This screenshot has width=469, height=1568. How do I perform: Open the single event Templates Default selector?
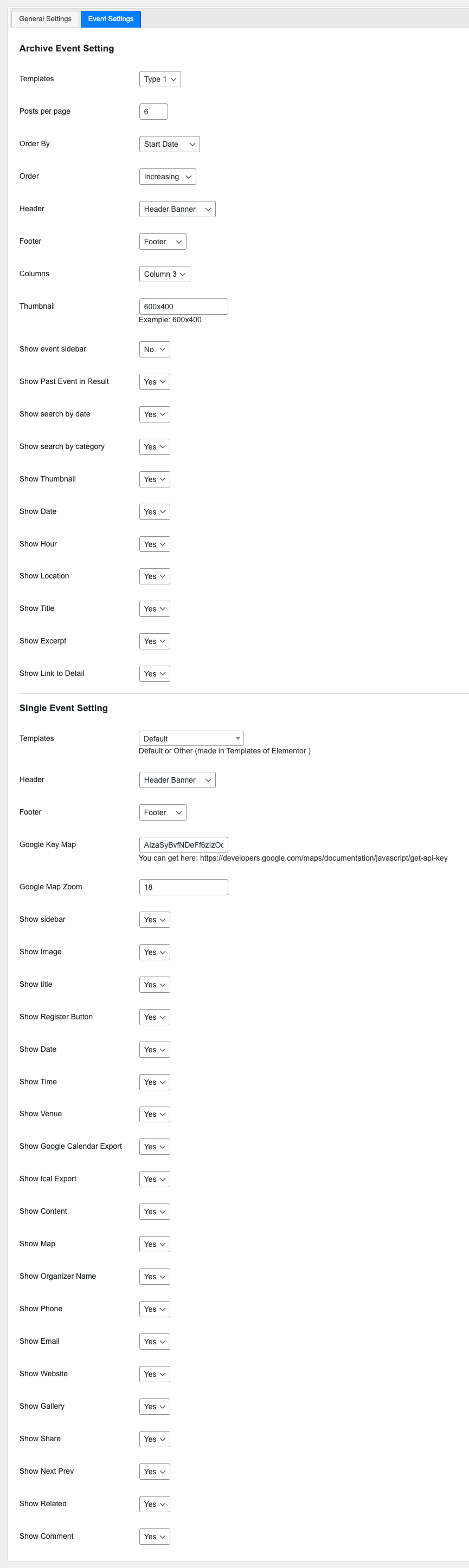pos(191,738)
